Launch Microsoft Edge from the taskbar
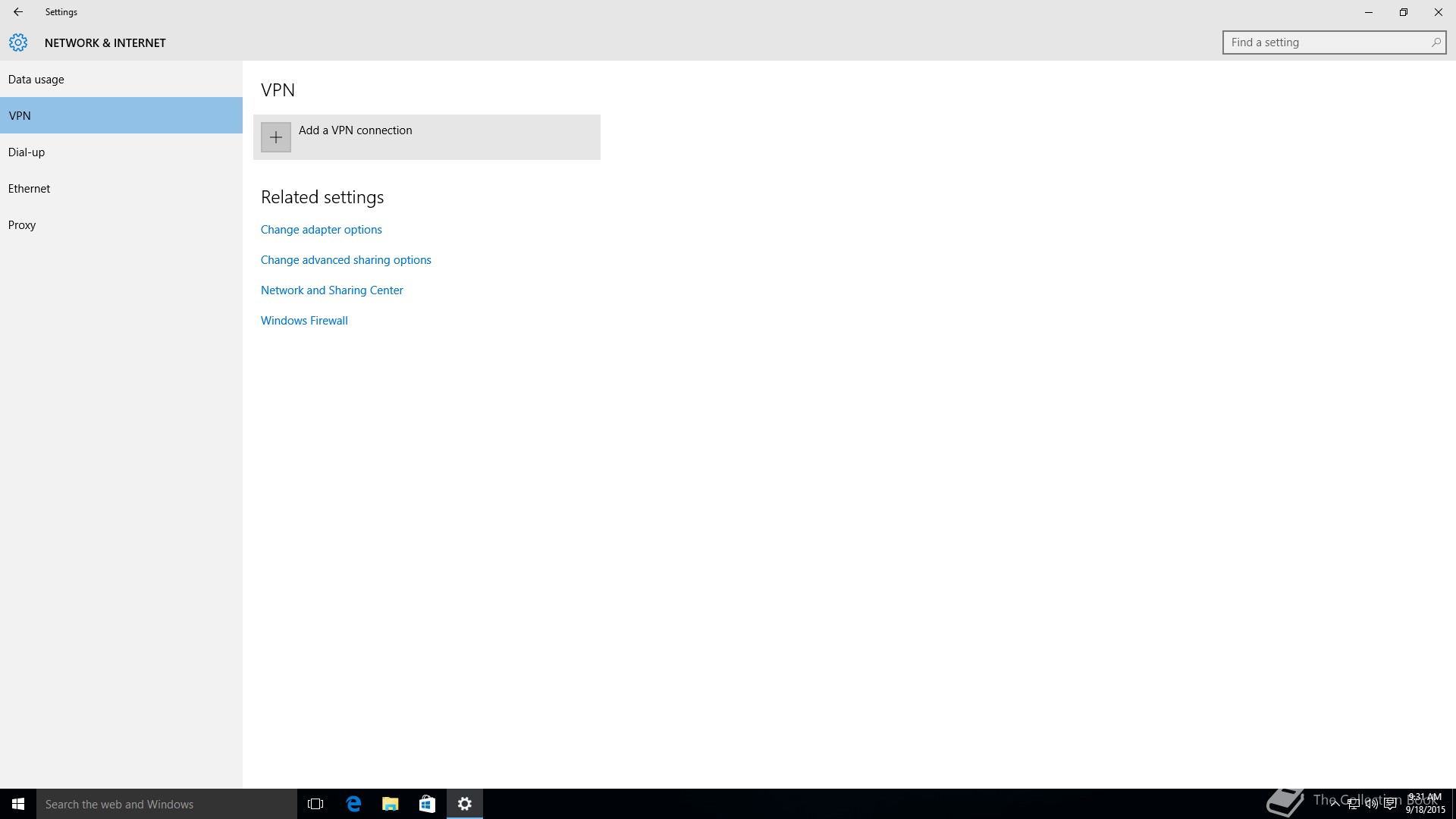 353,804
